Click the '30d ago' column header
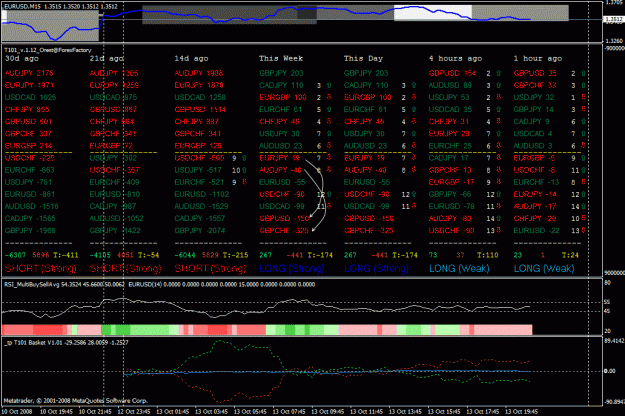 coord(22,58)
